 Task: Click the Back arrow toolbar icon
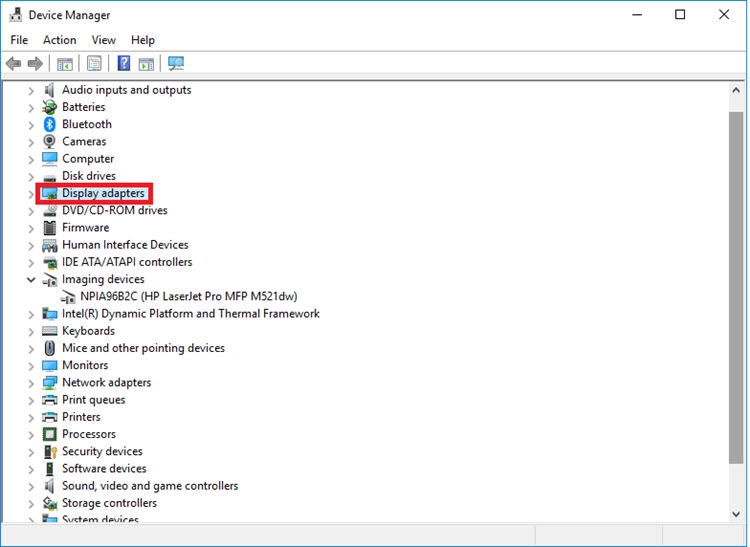13,63
